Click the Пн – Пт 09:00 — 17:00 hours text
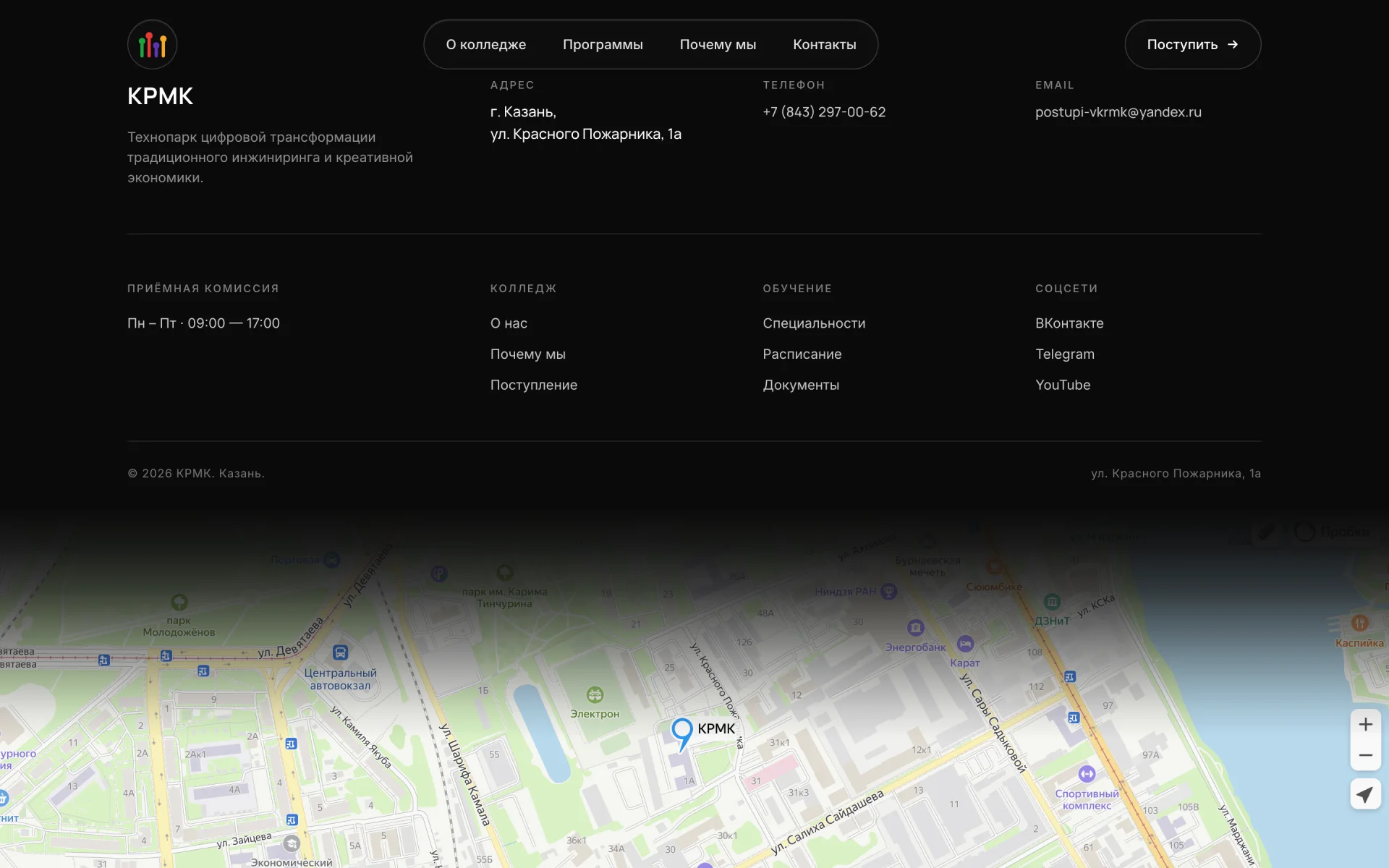The height and width of the screenshot is (868, 1389). [203, 323]
